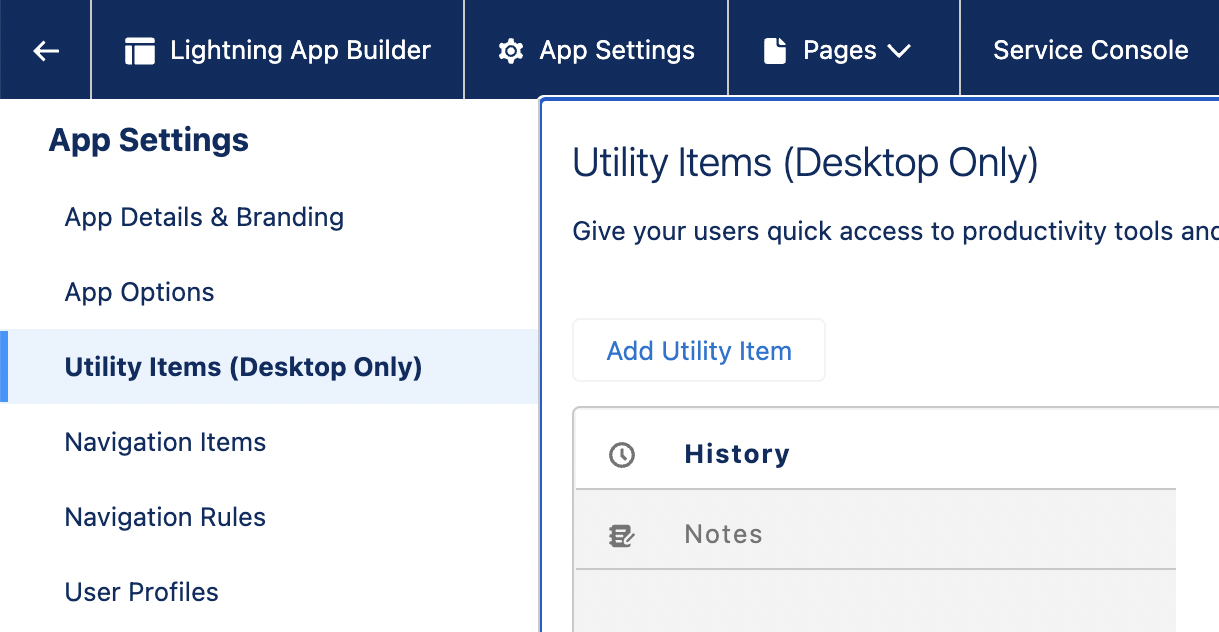Click Add Utility Item

pyautogui.click(x=698, y=350)
